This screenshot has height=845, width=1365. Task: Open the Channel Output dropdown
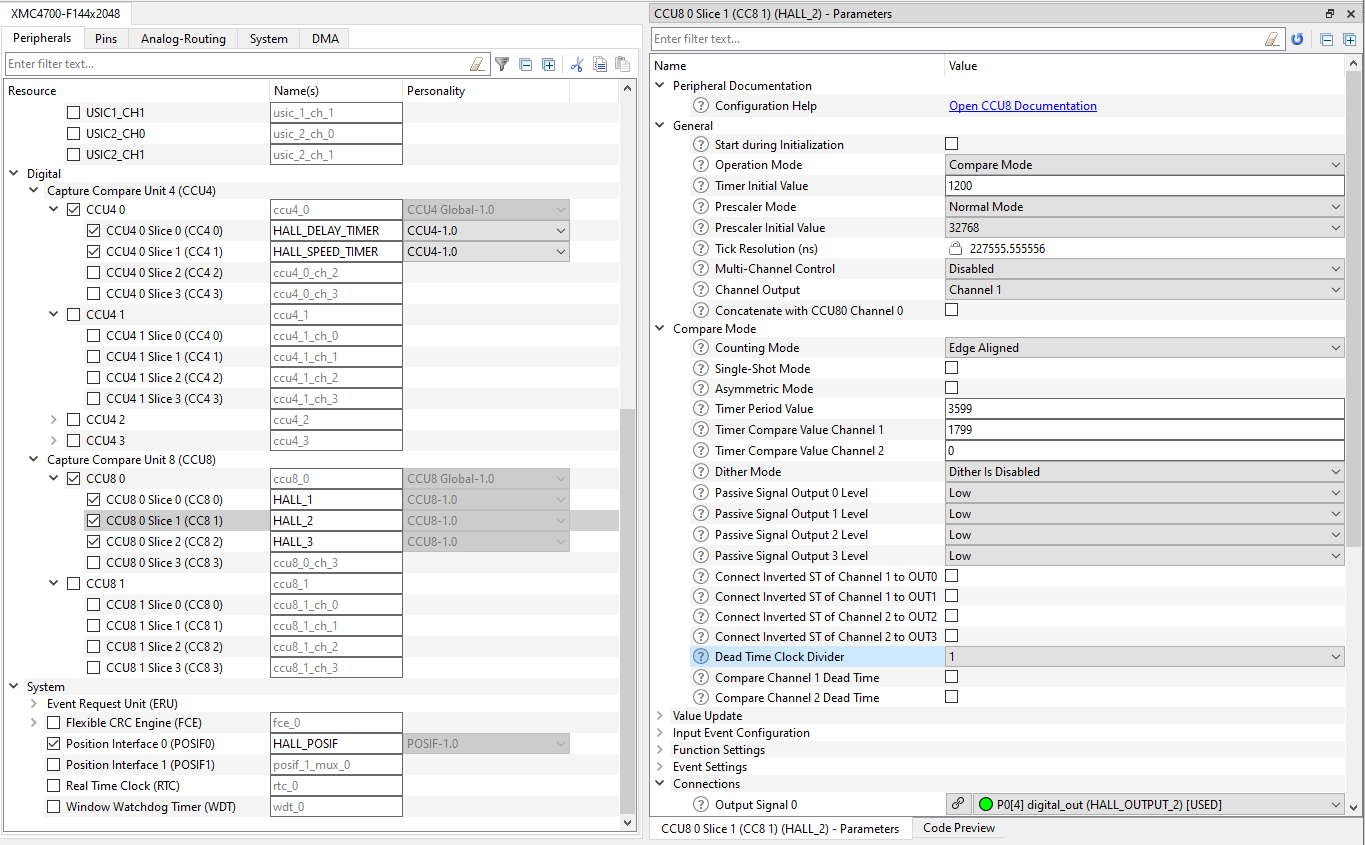coord(1145,290)
